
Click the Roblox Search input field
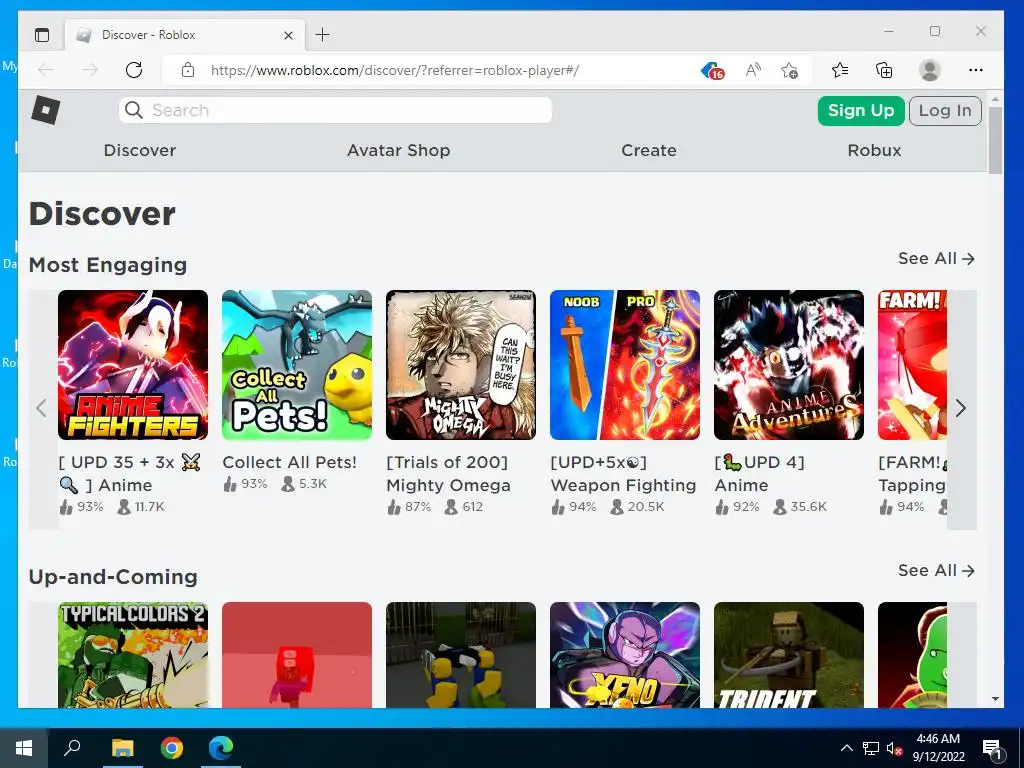point(336,110)
